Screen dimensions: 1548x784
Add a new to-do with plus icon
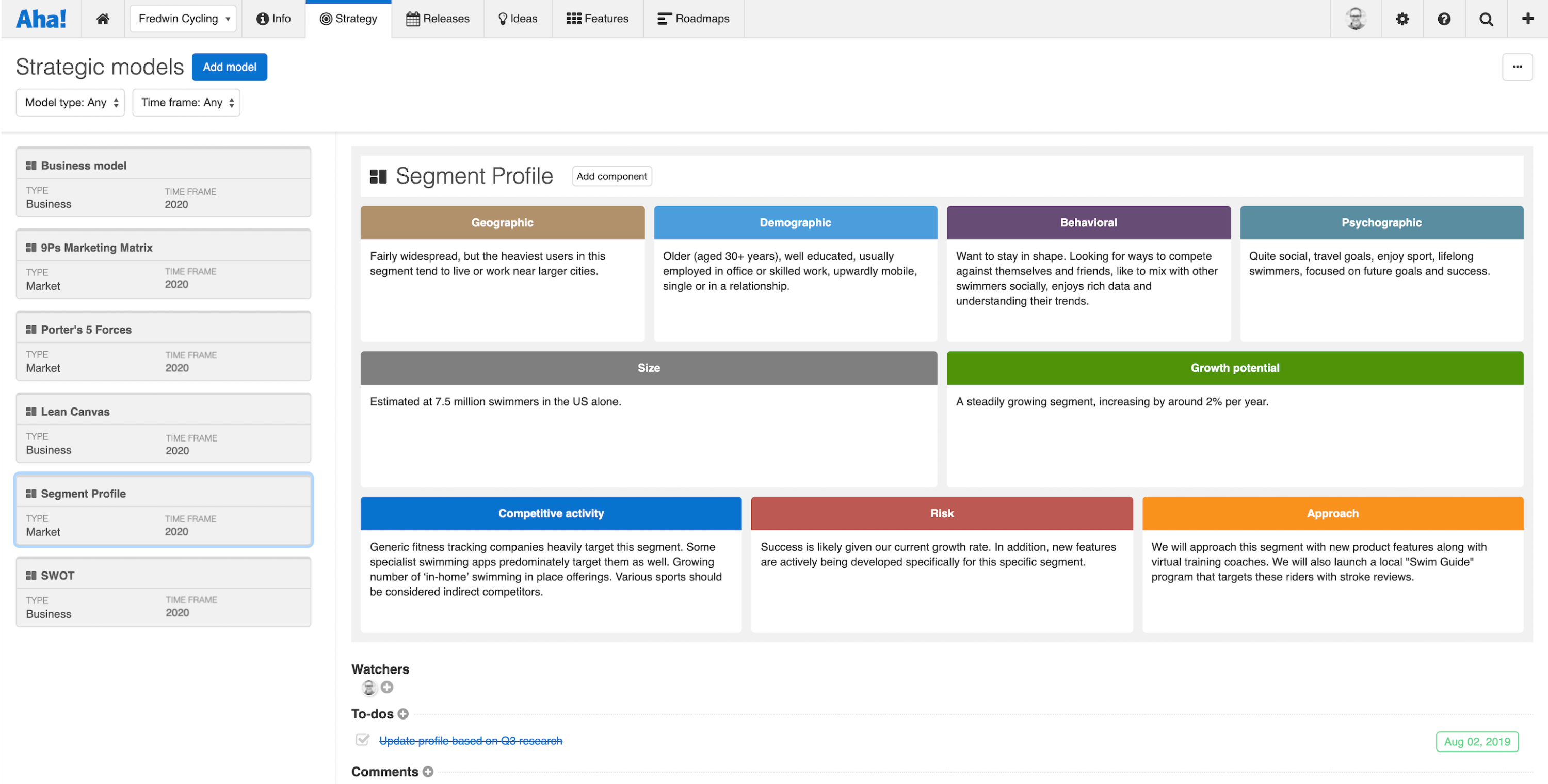(x=403, y=714)
